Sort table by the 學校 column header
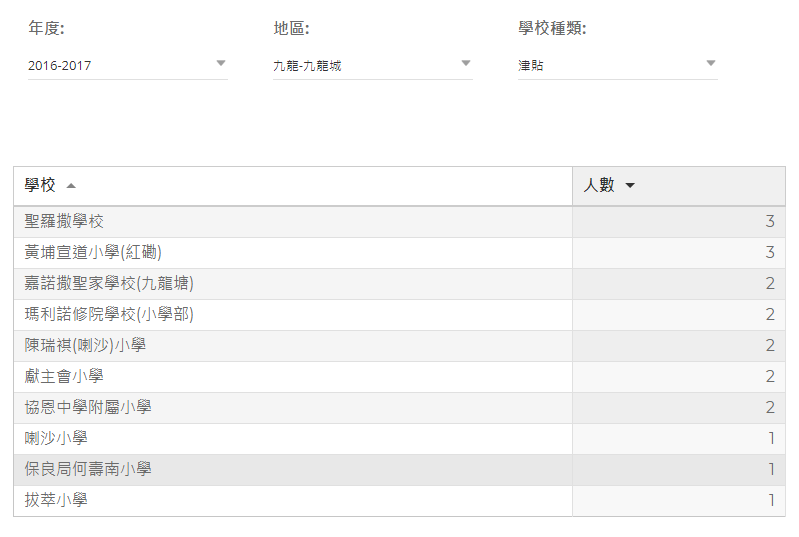The height and width of the screenshot is (537, 799). pos(40,186)
